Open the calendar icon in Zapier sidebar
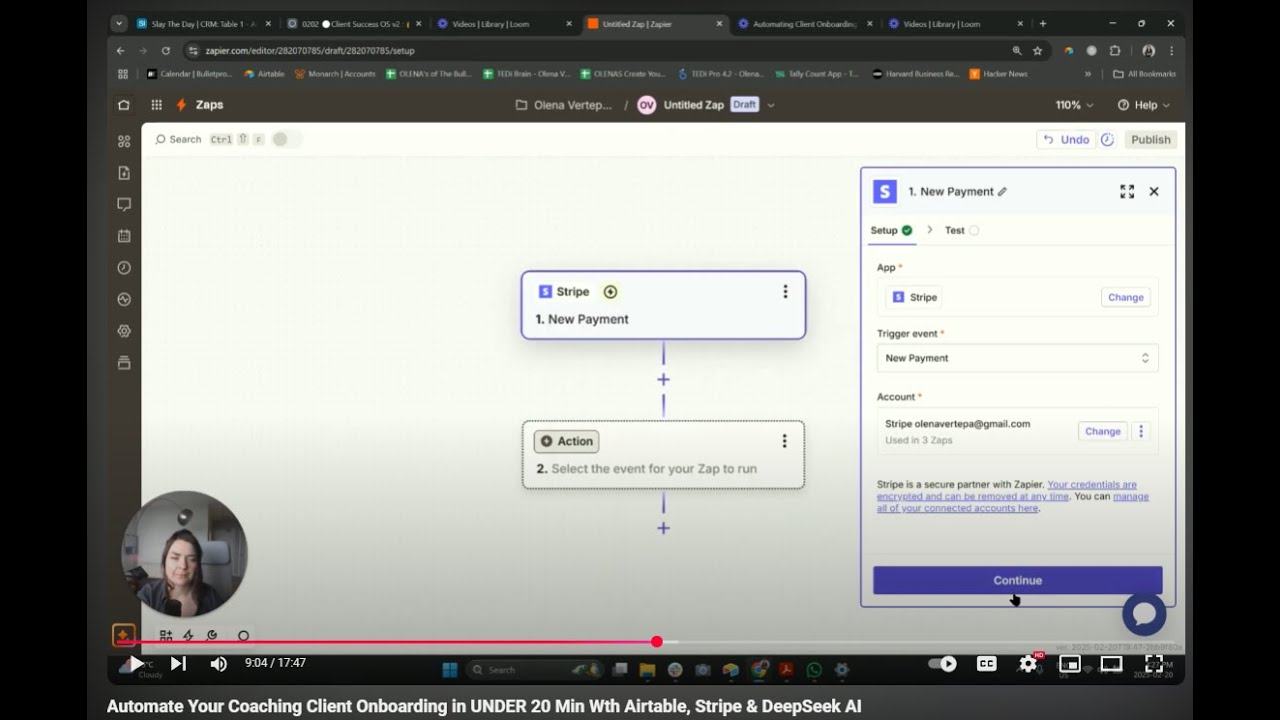 [x=124, y=236]
